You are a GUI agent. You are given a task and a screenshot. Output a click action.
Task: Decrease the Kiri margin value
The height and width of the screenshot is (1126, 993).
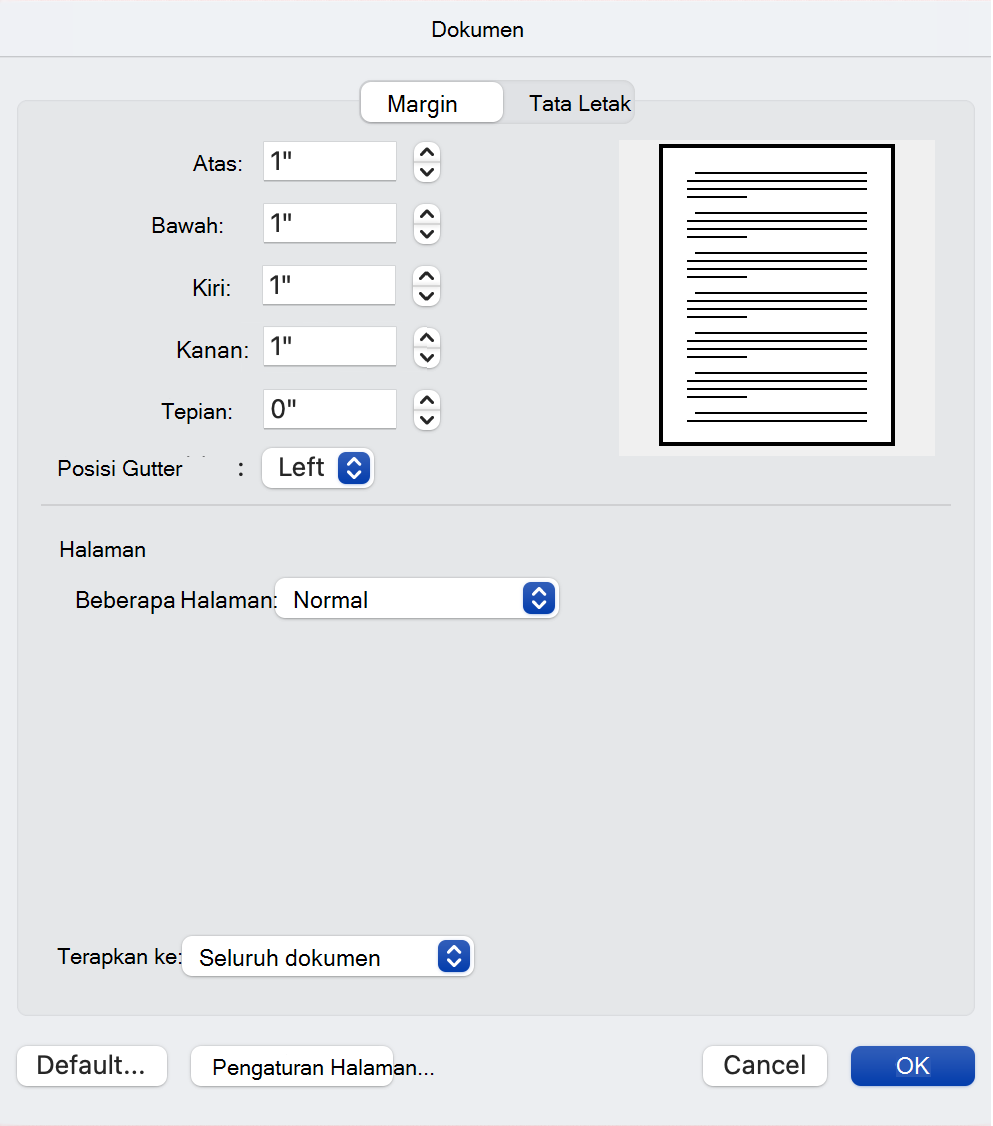(x=426, y=296)
